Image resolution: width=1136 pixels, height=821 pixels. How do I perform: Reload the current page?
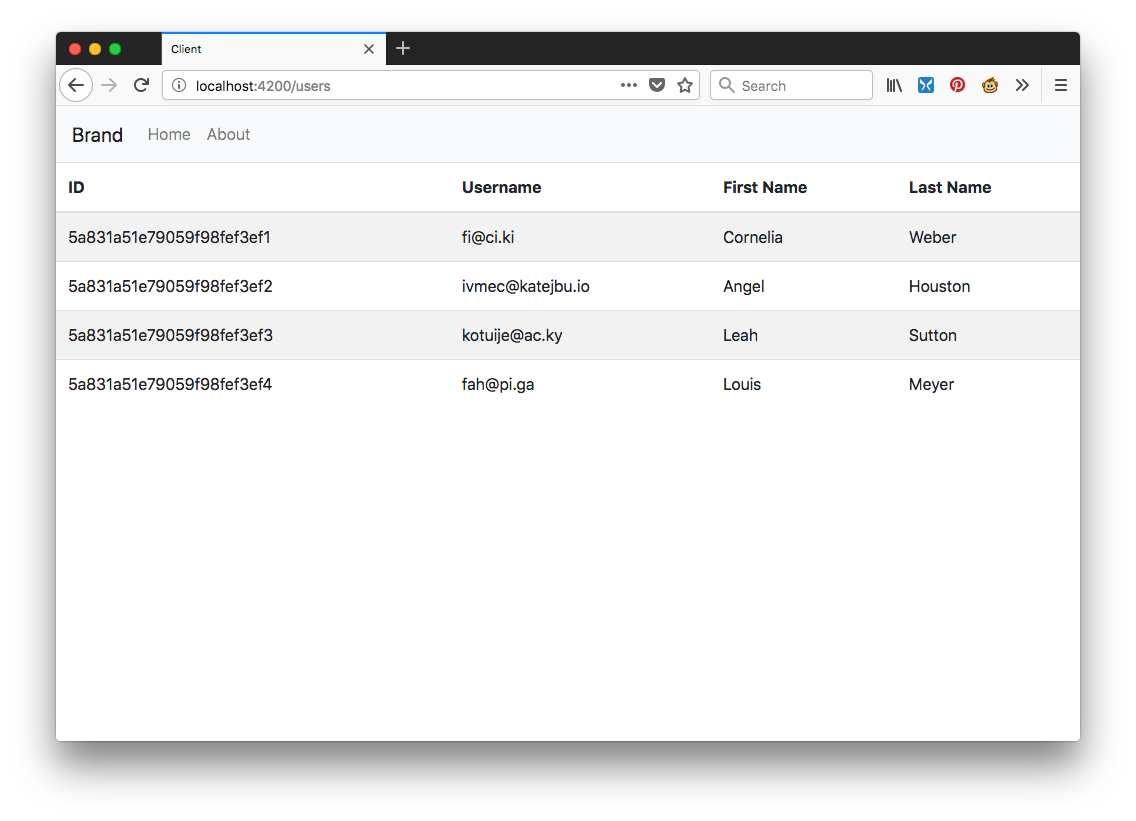[x=141, y=86]
